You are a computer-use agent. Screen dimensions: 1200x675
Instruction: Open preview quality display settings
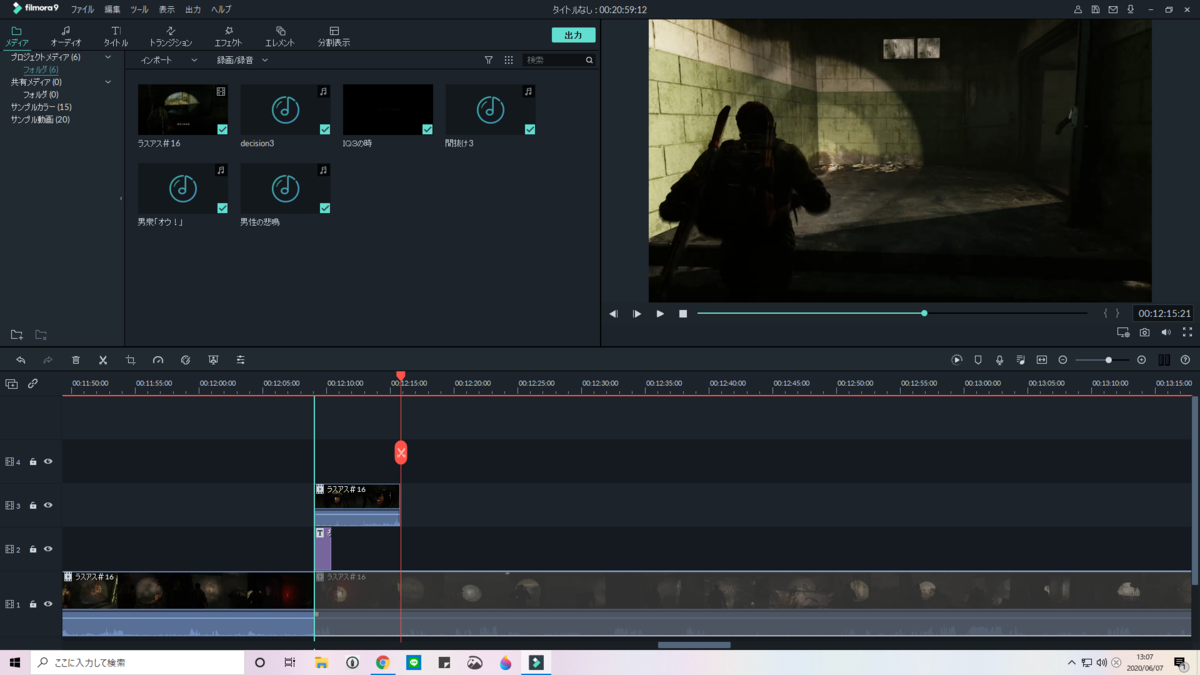click(1123, 332)
